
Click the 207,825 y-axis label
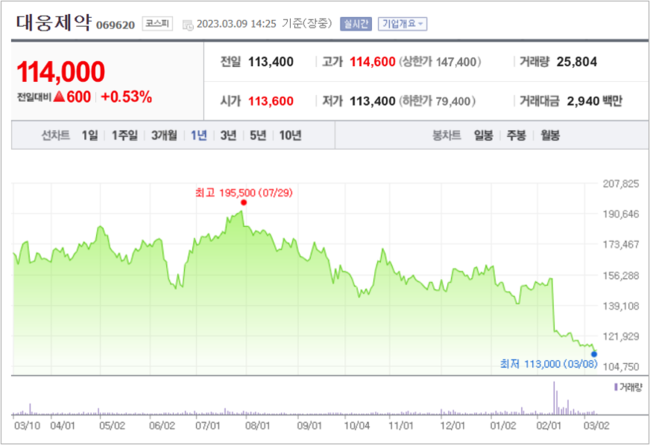coord(621,184)
